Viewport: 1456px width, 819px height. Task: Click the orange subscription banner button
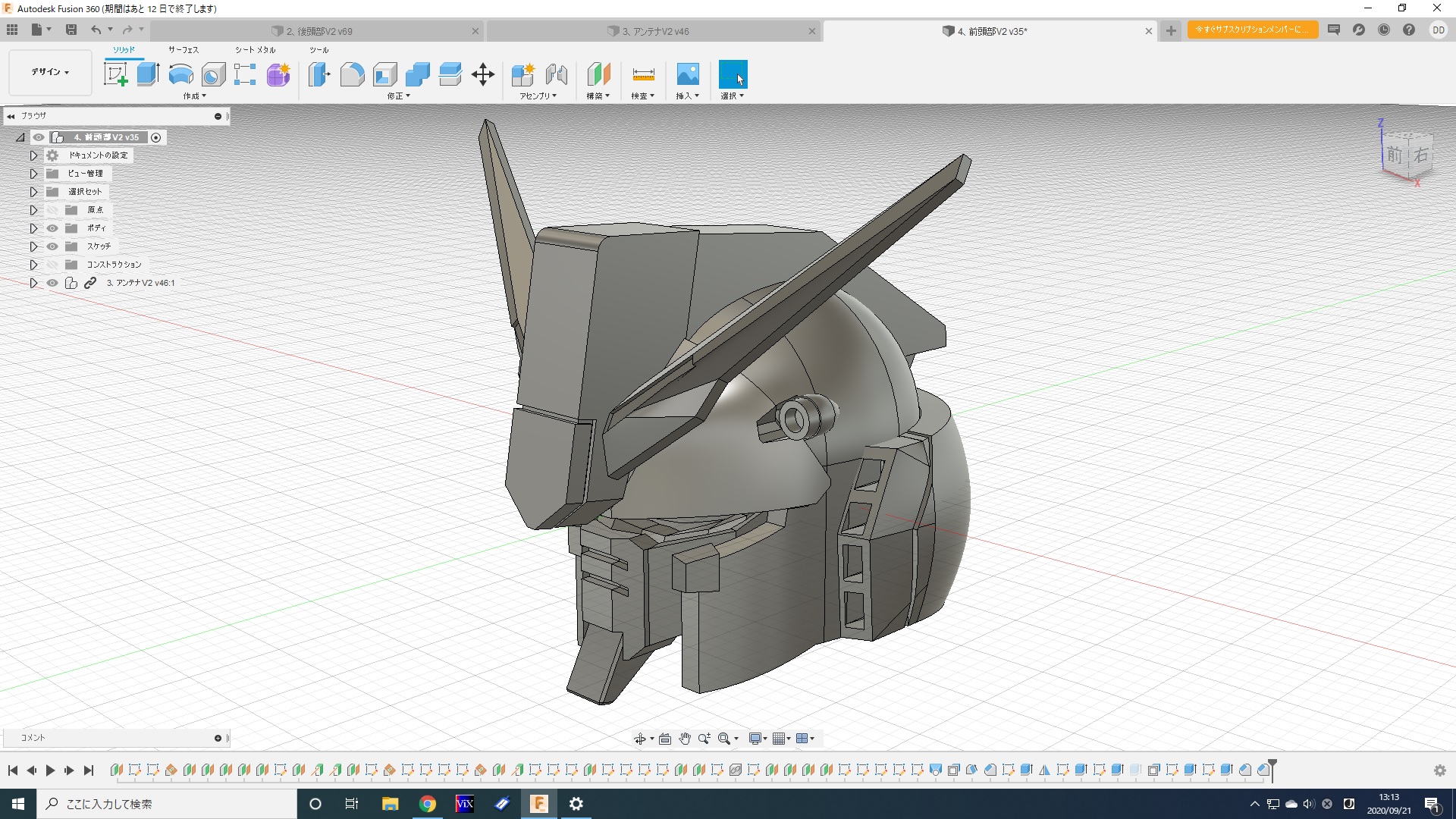pos(1252,30)
